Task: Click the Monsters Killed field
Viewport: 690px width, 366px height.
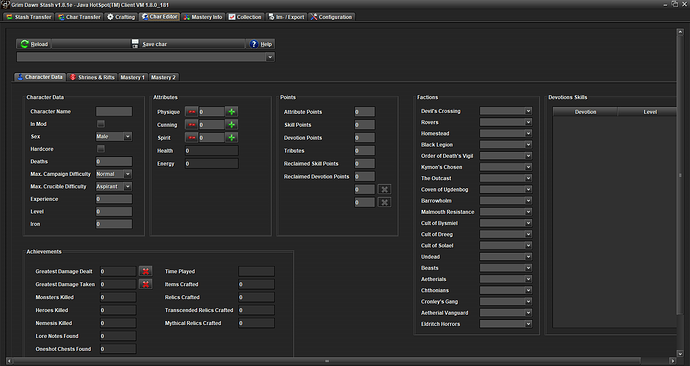Action: (x=118, y=297)
